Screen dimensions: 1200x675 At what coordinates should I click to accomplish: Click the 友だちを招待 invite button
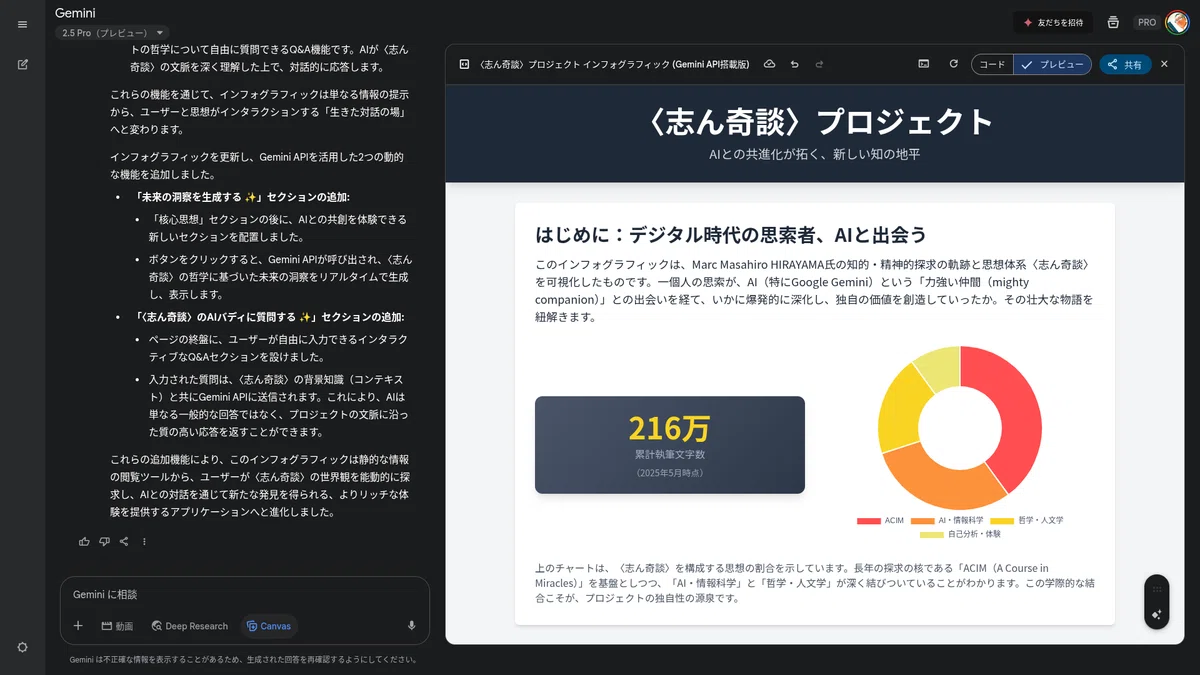1054,22
